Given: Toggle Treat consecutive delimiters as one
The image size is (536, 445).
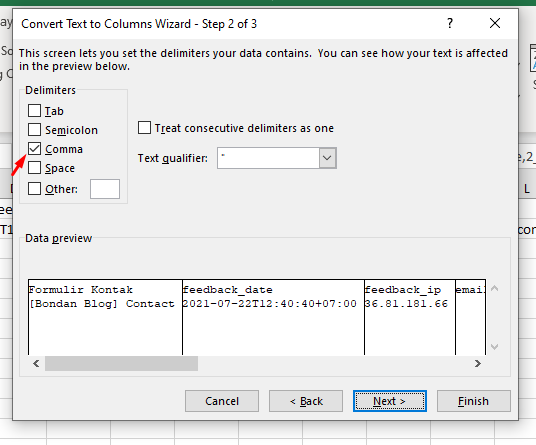Looking at the screenshot, I should tap(144, 128).
